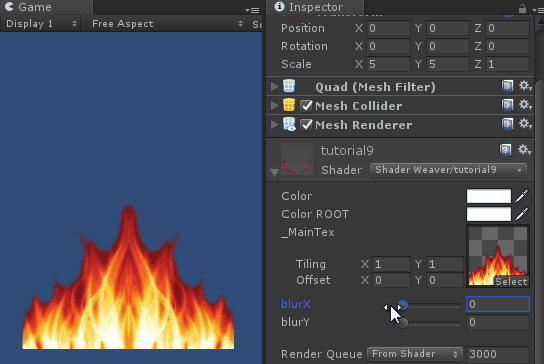Image resolution: width=544 pixels, height=364 pixels.
Task: Click the blurX property label
Action: [296, 304]
